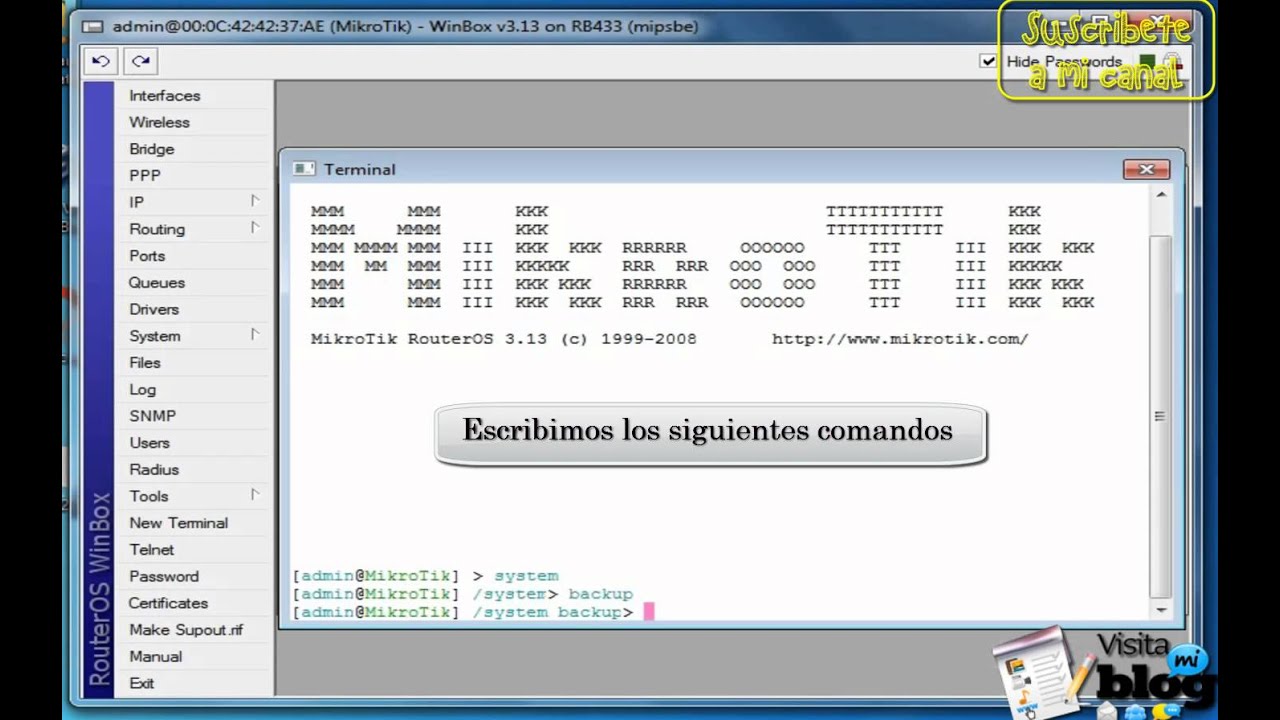Image resolution: width=1280 pixels, height=720 pixels.
Task: Click the Terminal vertical scrollbar thumb
Action: click(x=1160, y=416)
